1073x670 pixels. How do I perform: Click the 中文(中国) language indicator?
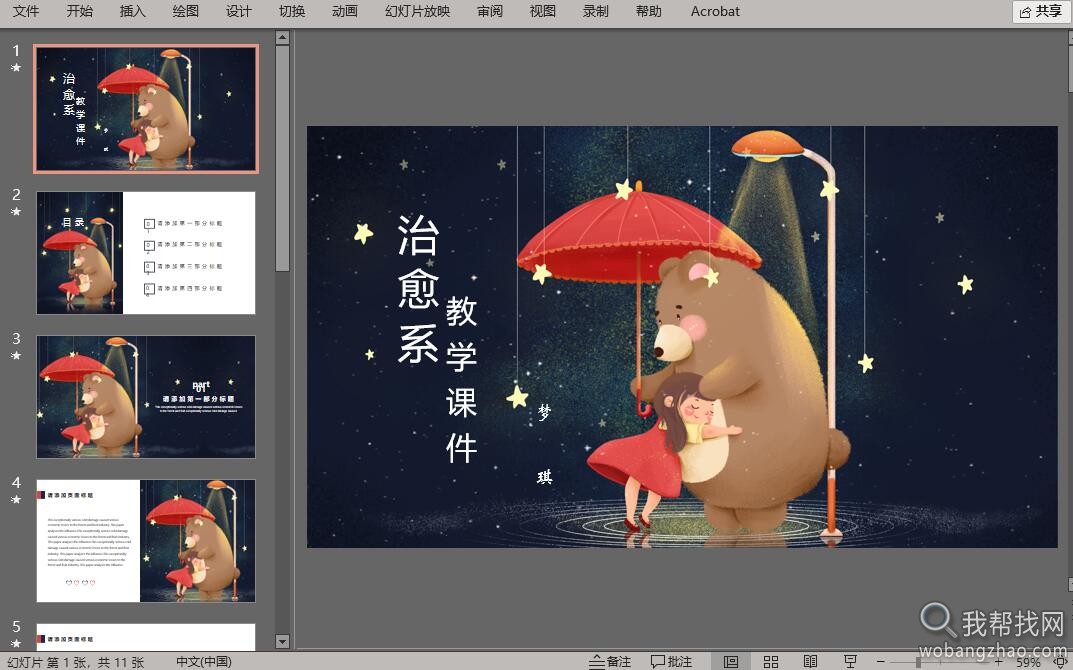(204, 662)
